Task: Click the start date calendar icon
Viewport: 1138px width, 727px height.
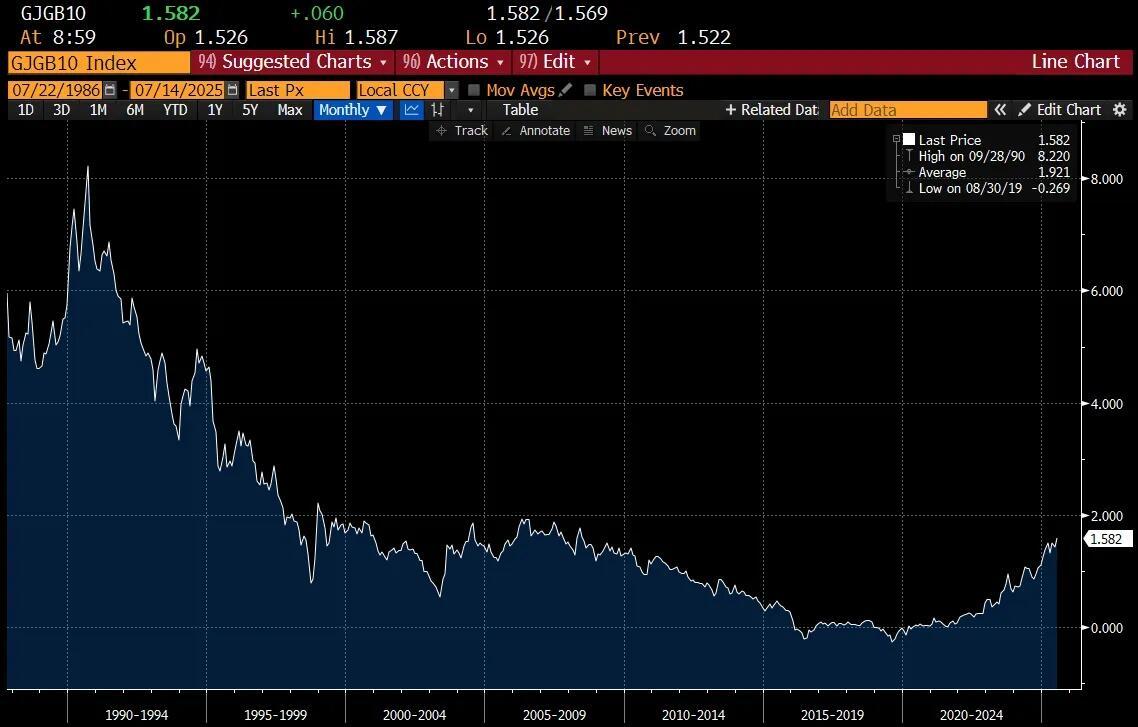Action: tap(110, 90)
